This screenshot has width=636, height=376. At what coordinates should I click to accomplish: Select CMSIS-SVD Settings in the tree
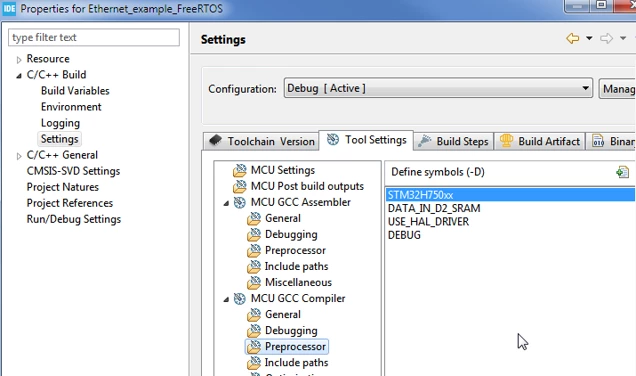pyautogui.click(x=73, y=171)
